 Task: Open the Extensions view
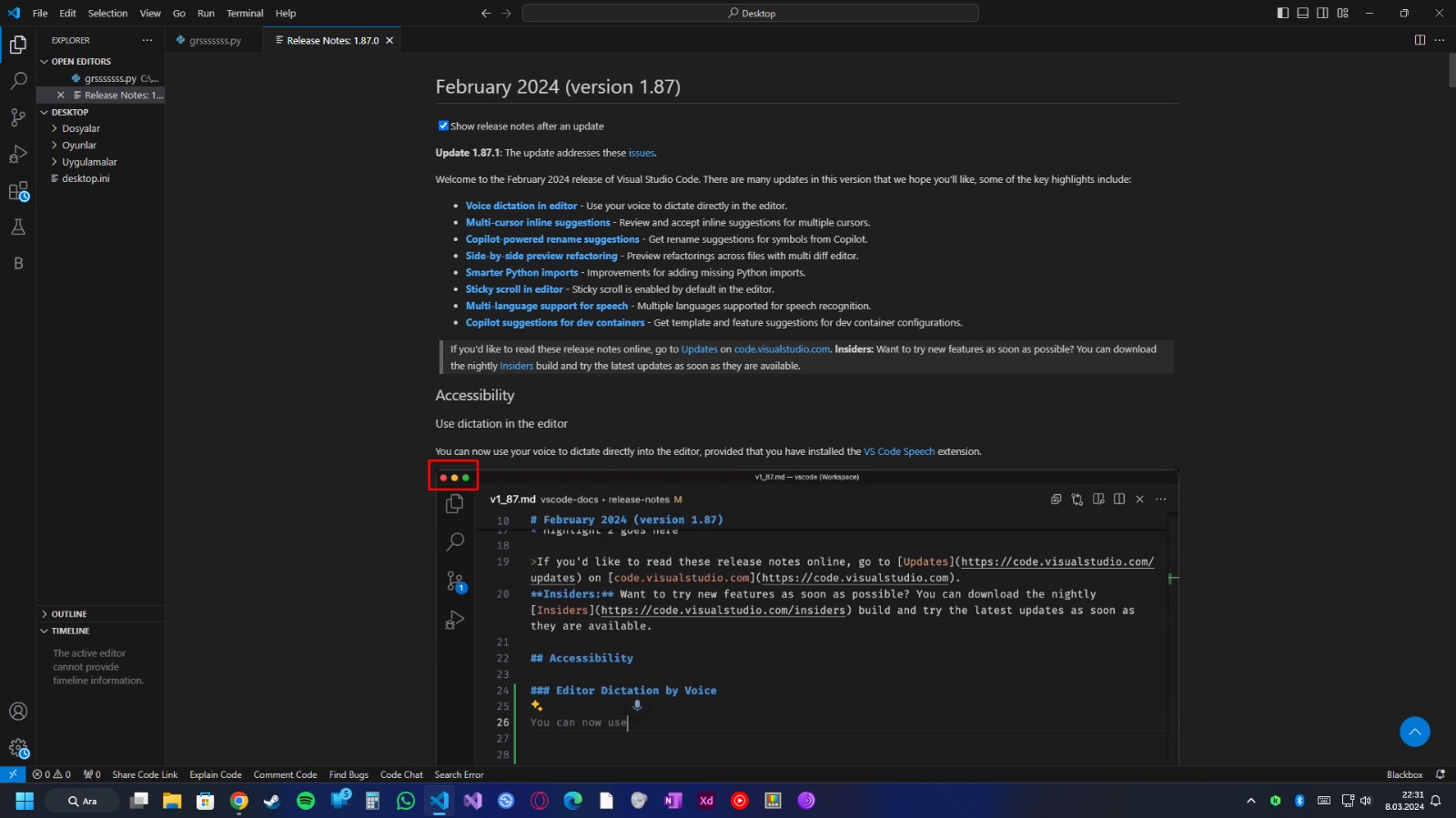pos(18,191)
